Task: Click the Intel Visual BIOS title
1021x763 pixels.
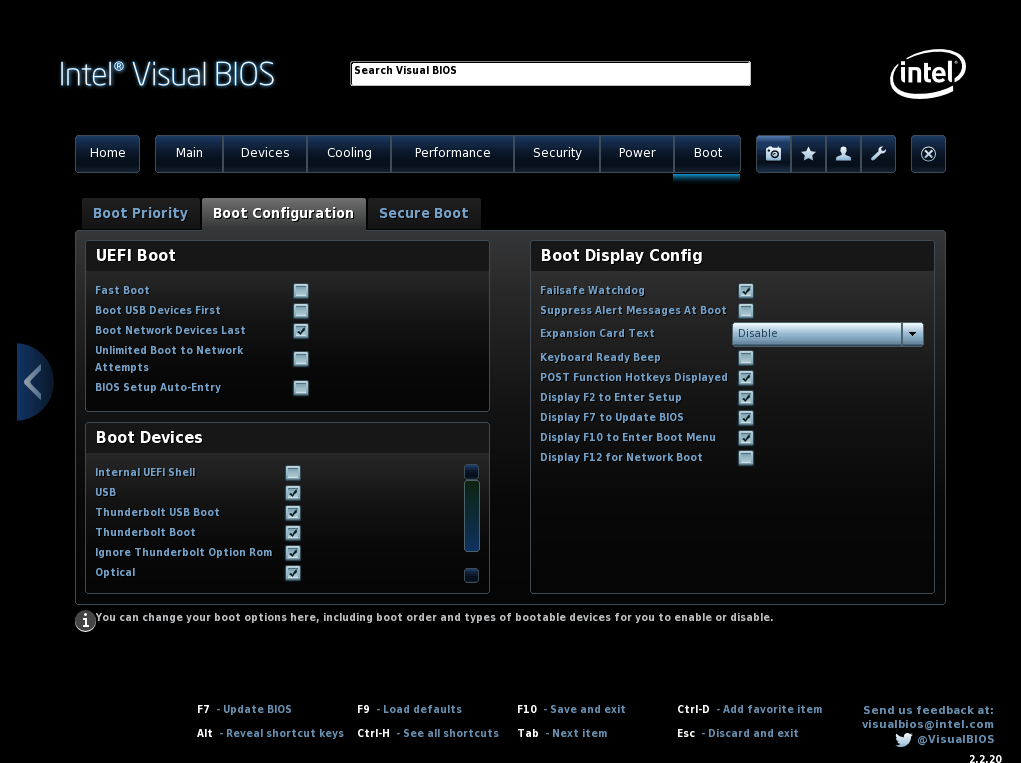Action: pyautogui.click(x=167, y=74)
